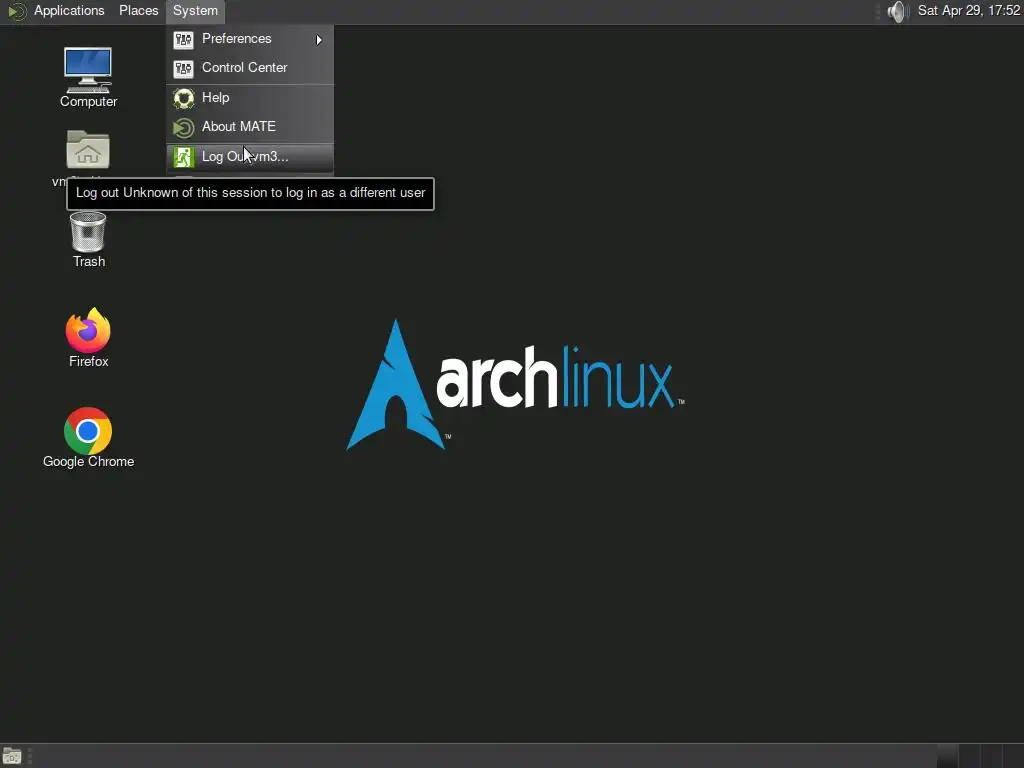
Task: Choose Log Out vm3 menu entry
Action: pos(250,157)
